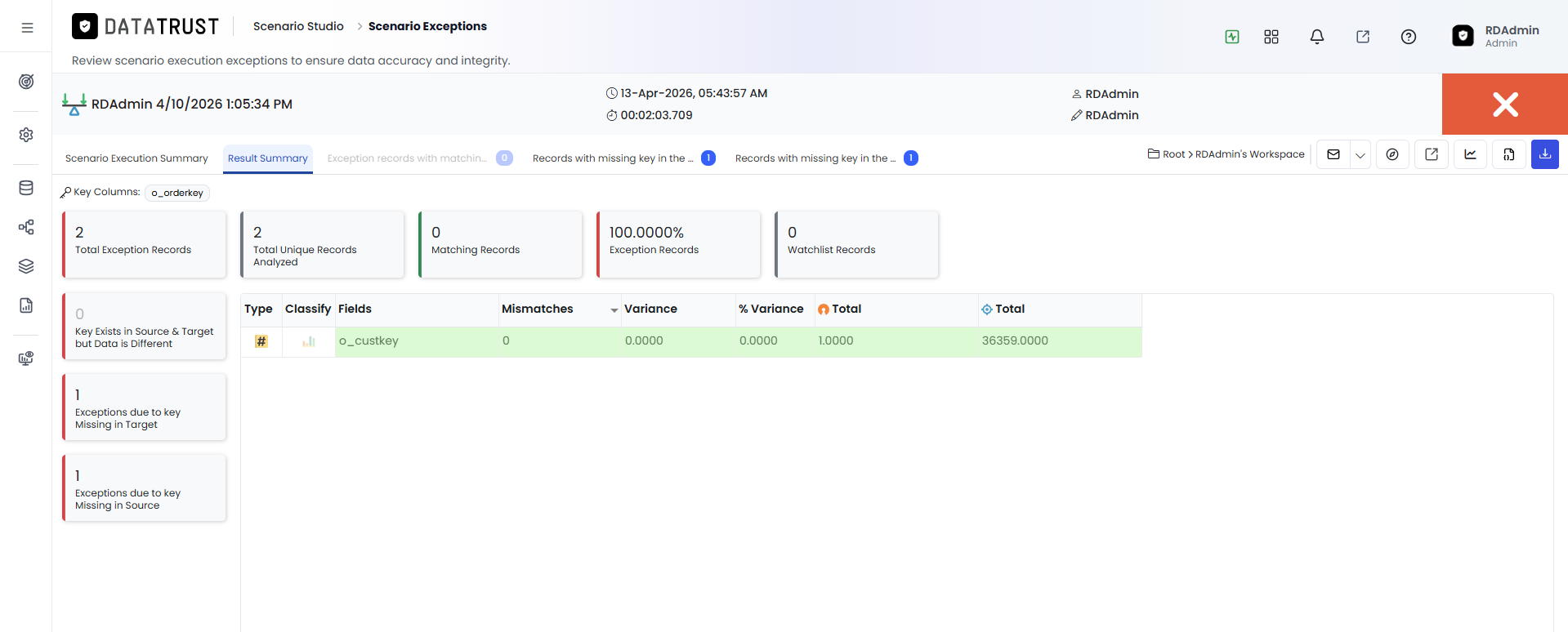
Task: Close the scenario exceptions panel
Action: coord(1505,104)
